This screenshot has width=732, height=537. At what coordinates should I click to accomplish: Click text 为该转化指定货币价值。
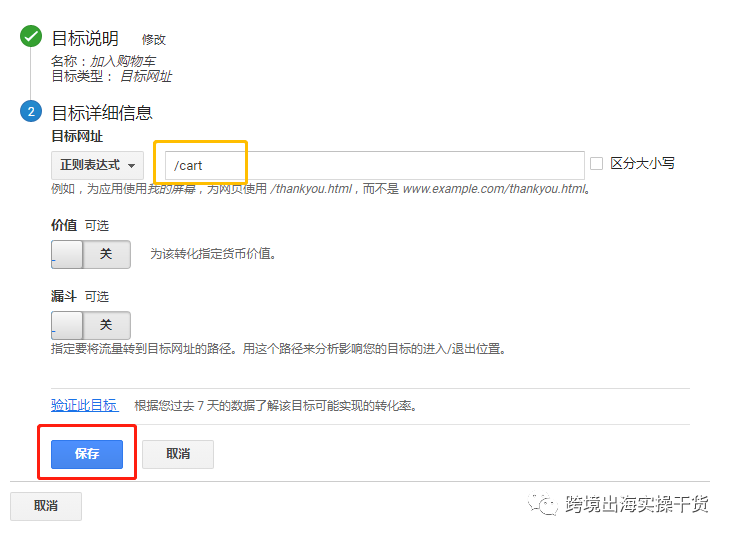click(213, 254)
